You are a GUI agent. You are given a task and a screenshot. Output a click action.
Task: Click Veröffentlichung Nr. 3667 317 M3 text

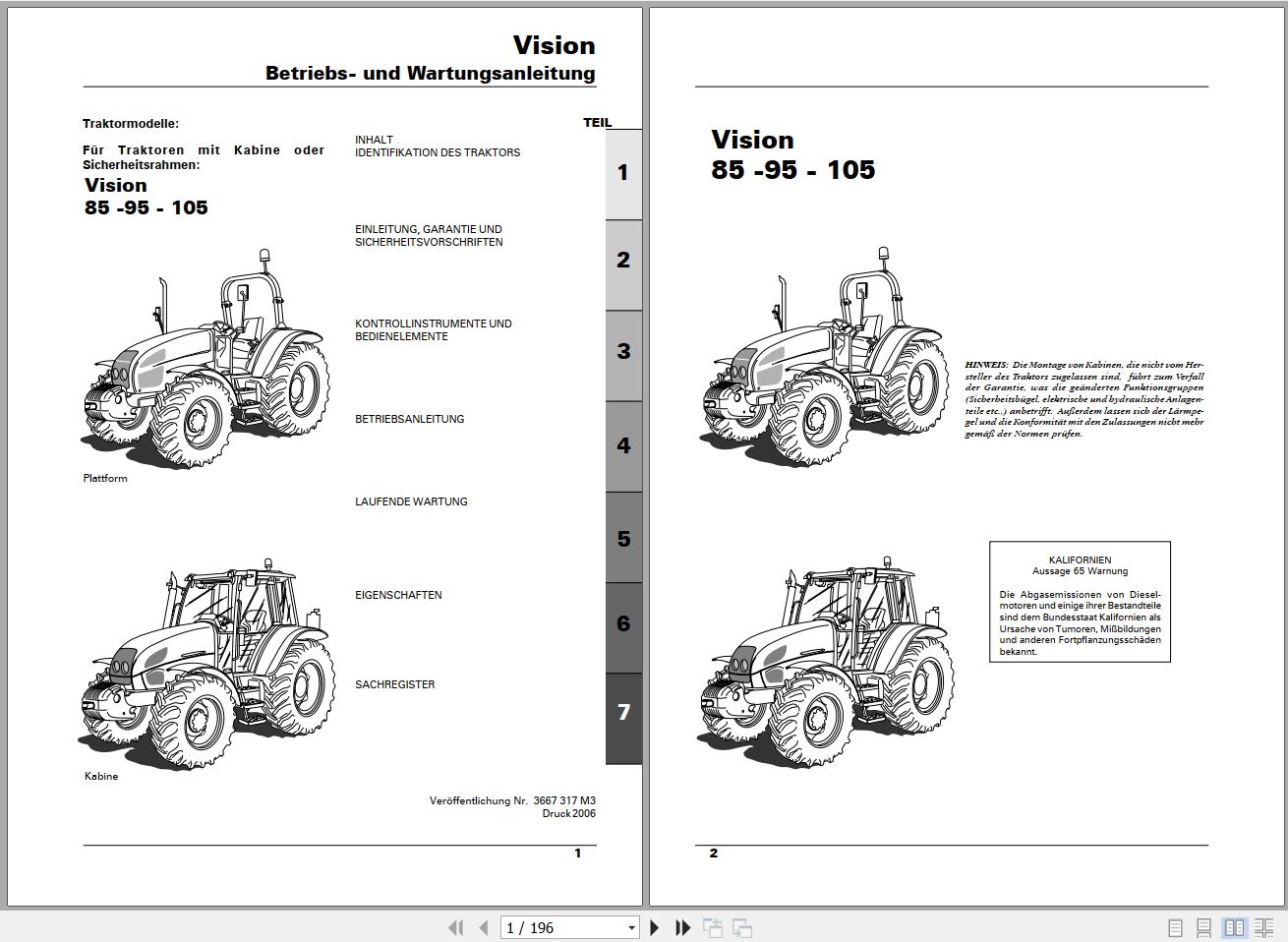pyautogui.click(x=512, y=800)
